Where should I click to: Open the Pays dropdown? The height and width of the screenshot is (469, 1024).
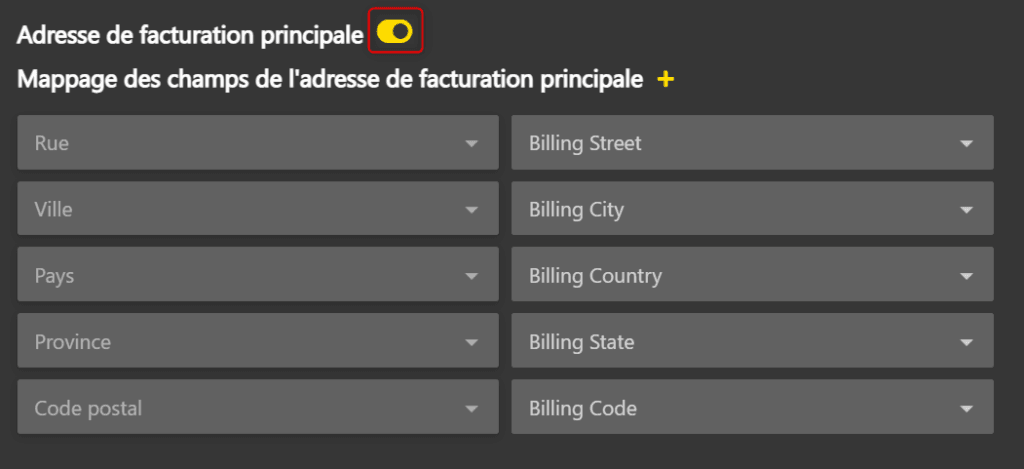point(257,276)
